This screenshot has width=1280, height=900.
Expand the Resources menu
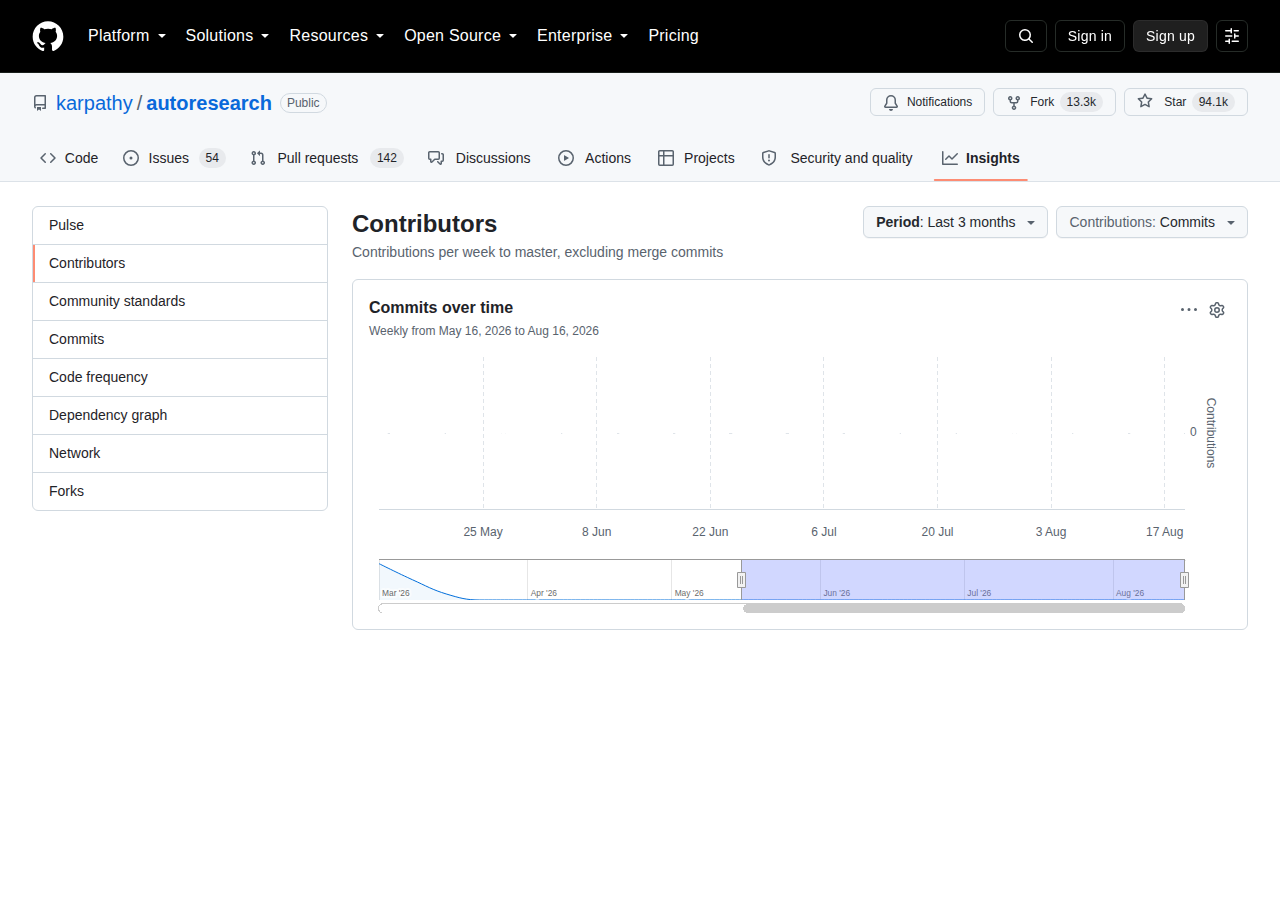pyautogui.click(x=337, y=36)
